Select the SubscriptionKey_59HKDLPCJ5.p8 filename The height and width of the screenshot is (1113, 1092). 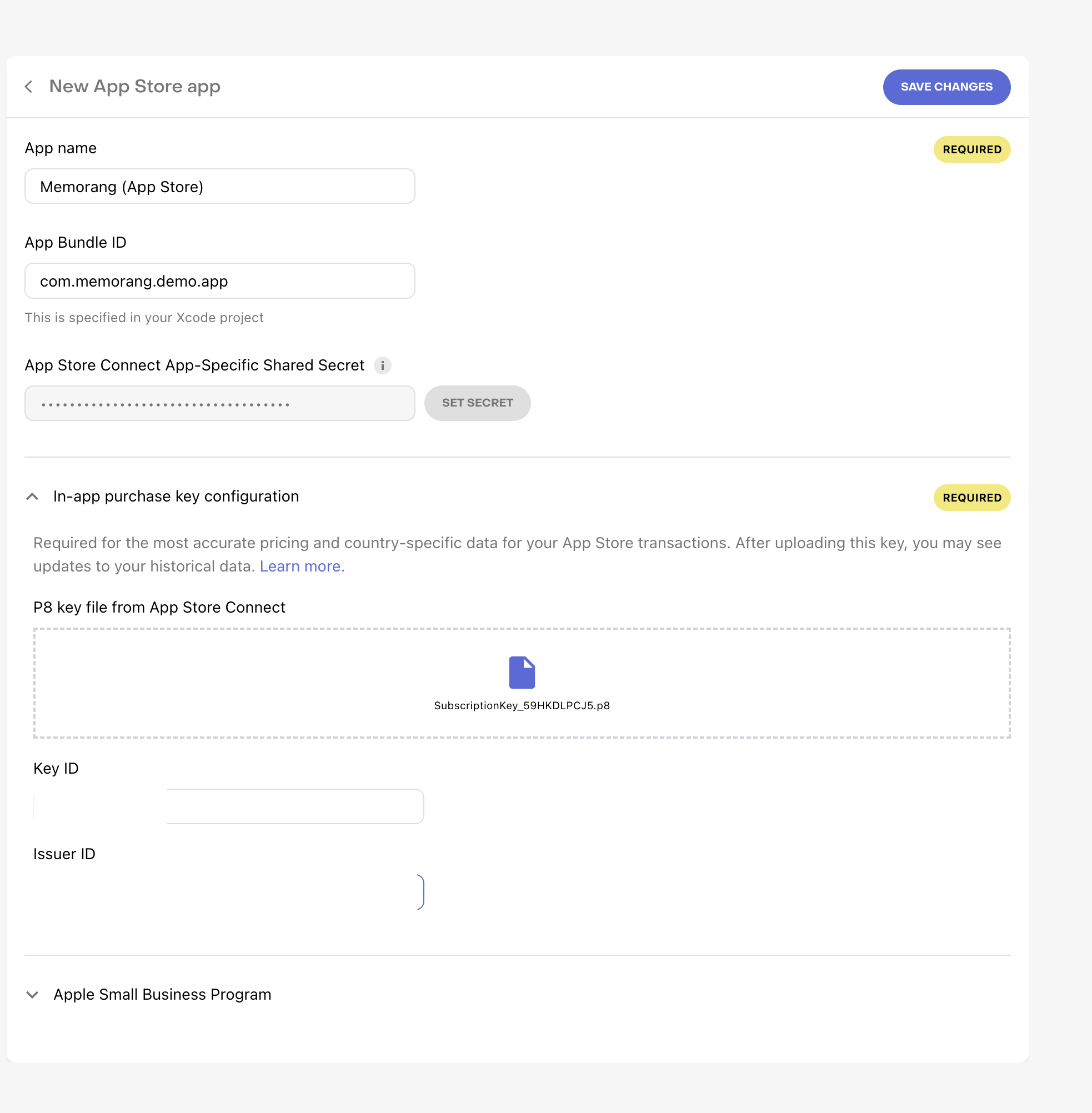[522, 705]
